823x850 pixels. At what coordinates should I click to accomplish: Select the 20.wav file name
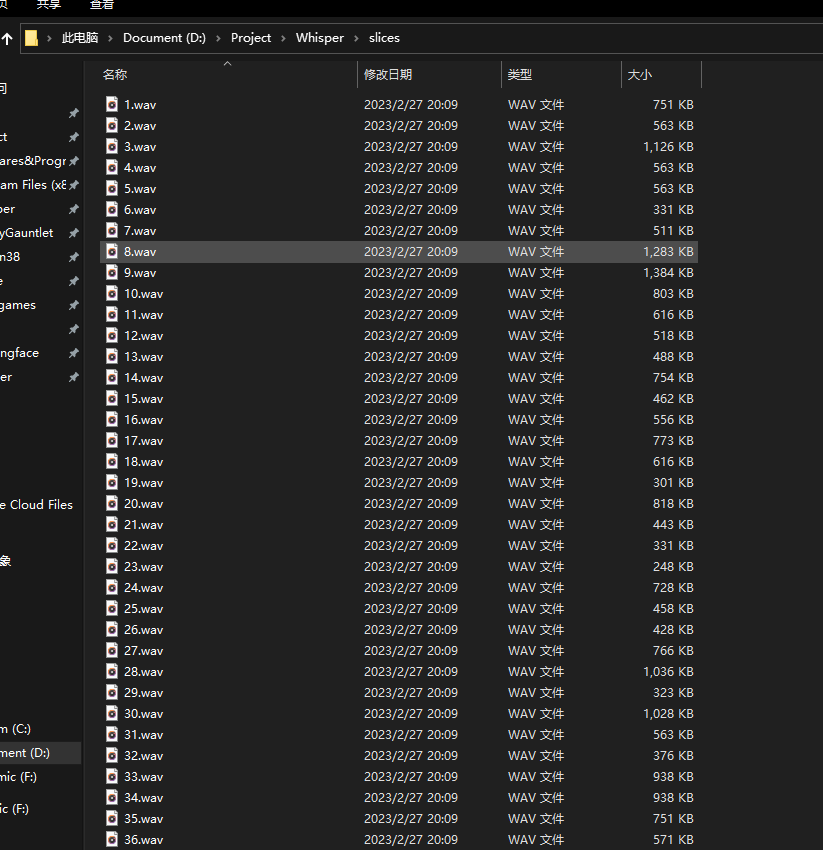click(x=143, y=504)
